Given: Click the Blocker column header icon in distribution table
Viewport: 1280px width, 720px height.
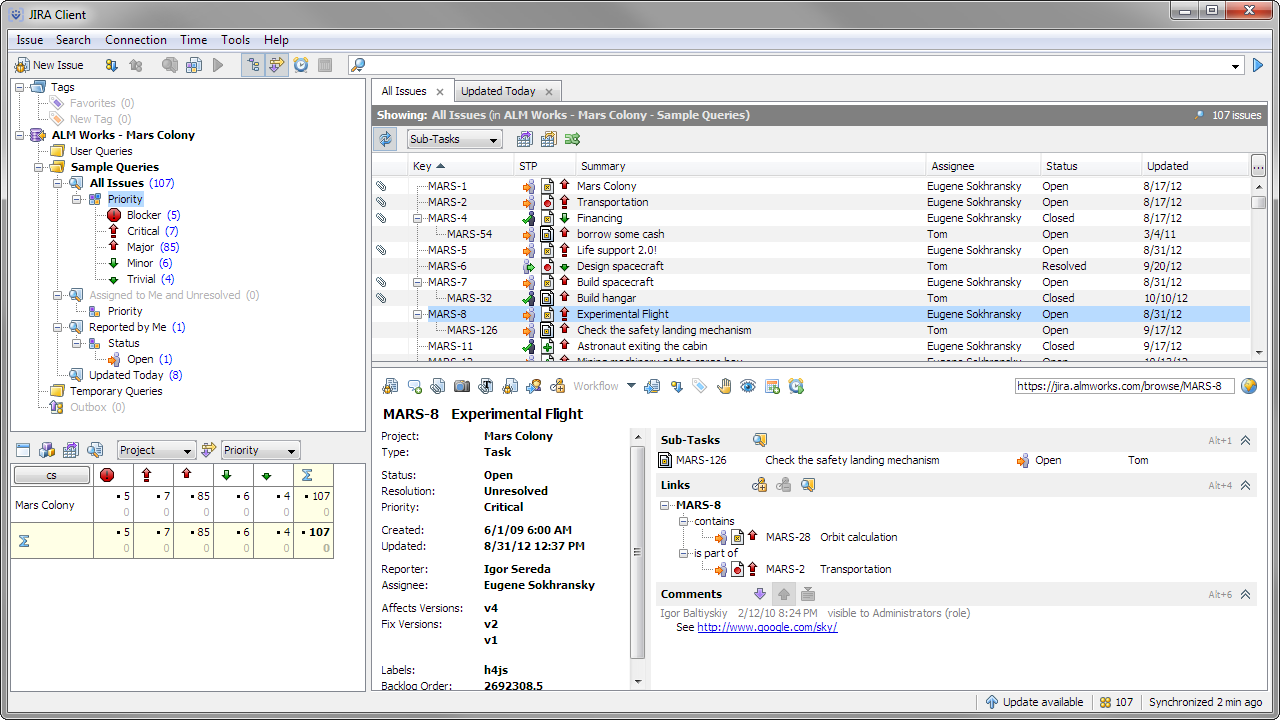Looking at the screenshot, I should click(x=108, y=475).
